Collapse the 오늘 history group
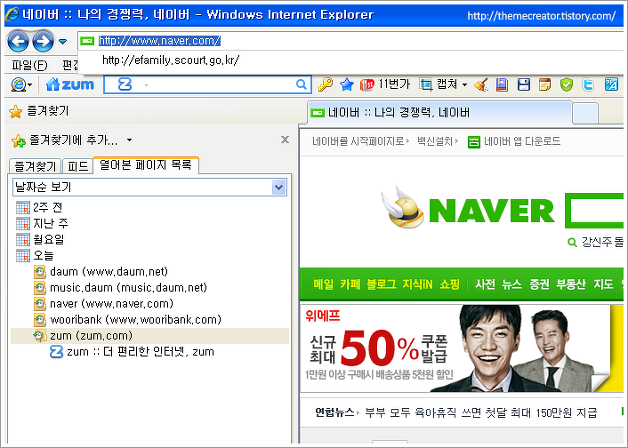This screenshot has width=628, height=448. pos(35,255)
